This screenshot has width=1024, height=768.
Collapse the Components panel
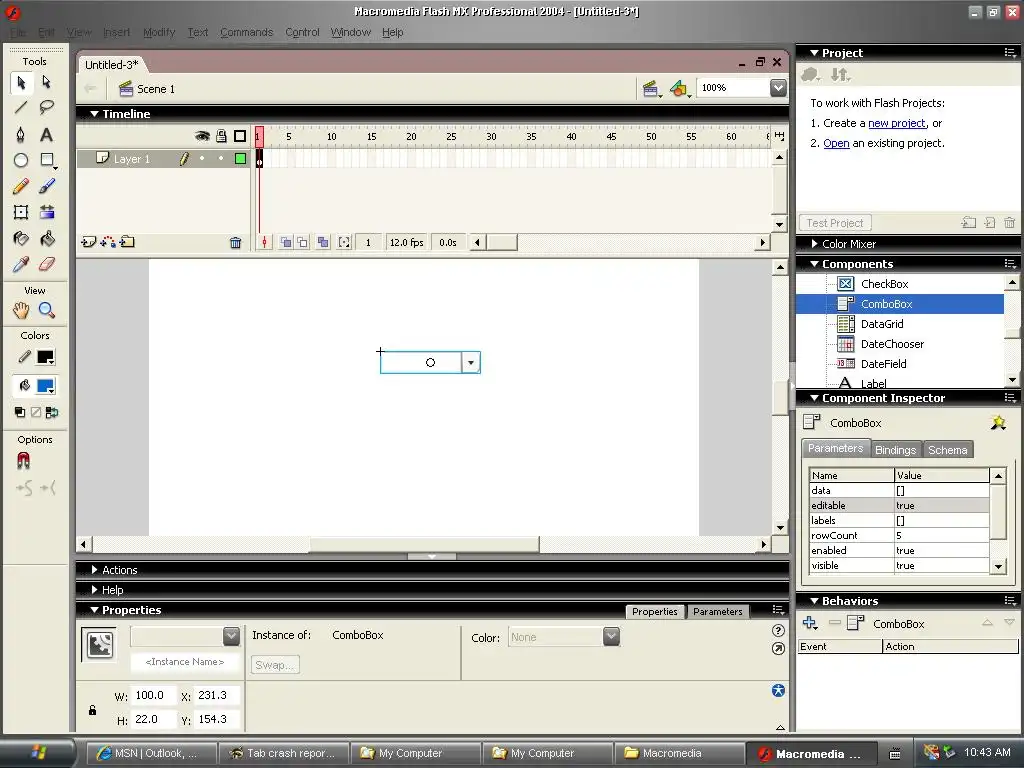click(x=814, y=264)
